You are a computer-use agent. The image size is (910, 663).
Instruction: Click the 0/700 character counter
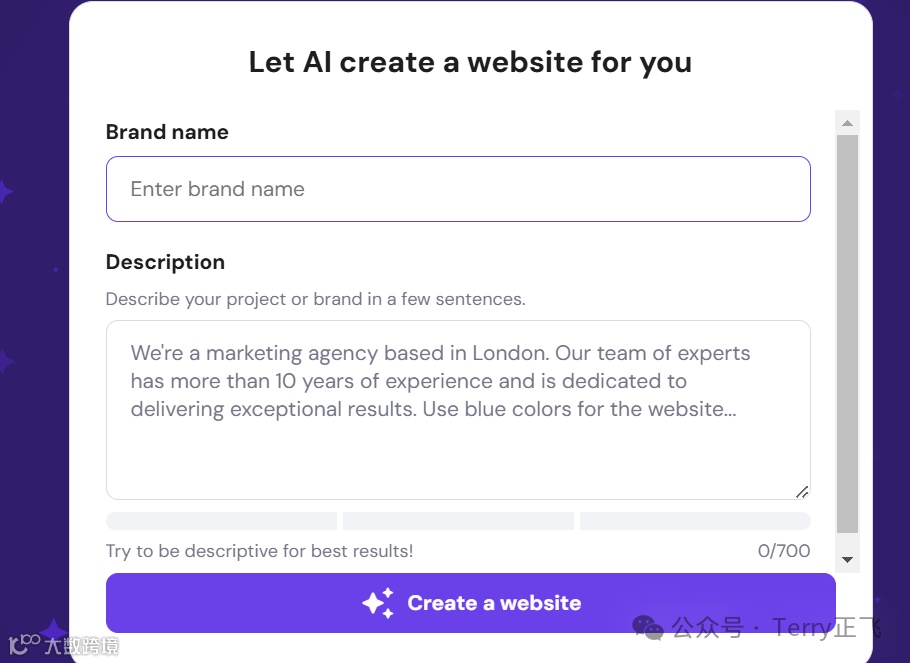(784, 551)
